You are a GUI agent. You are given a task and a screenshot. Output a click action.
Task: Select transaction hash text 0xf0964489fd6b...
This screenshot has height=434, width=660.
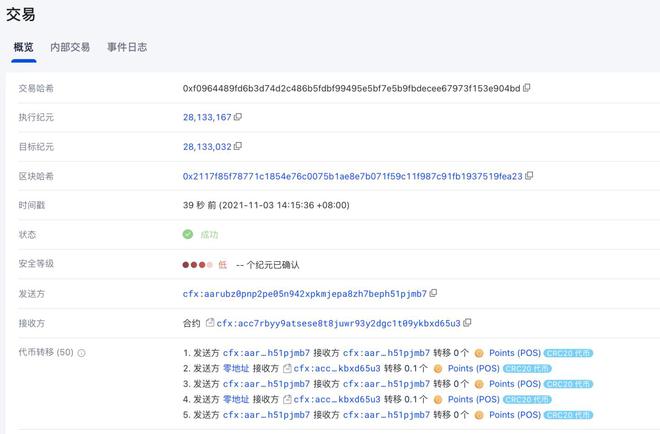tap(351, 88)
